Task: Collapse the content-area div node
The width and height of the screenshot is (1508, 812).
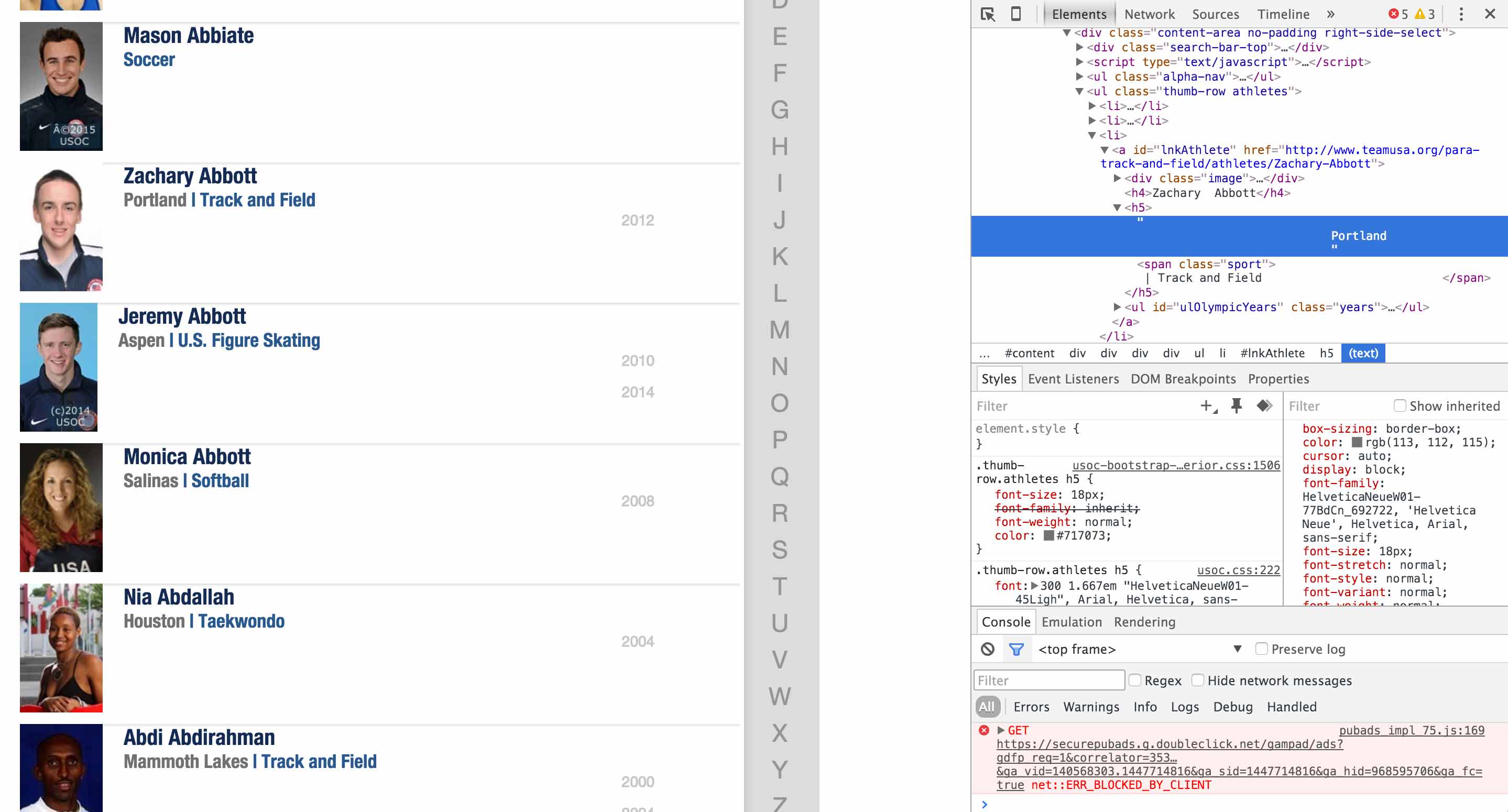Action: pos(1067,33)
